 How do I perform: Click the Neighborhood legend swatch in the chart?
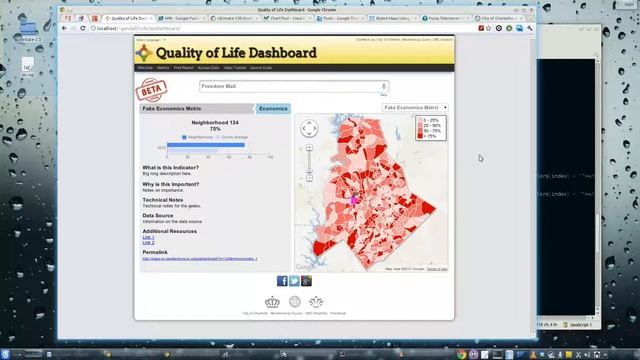184,137
